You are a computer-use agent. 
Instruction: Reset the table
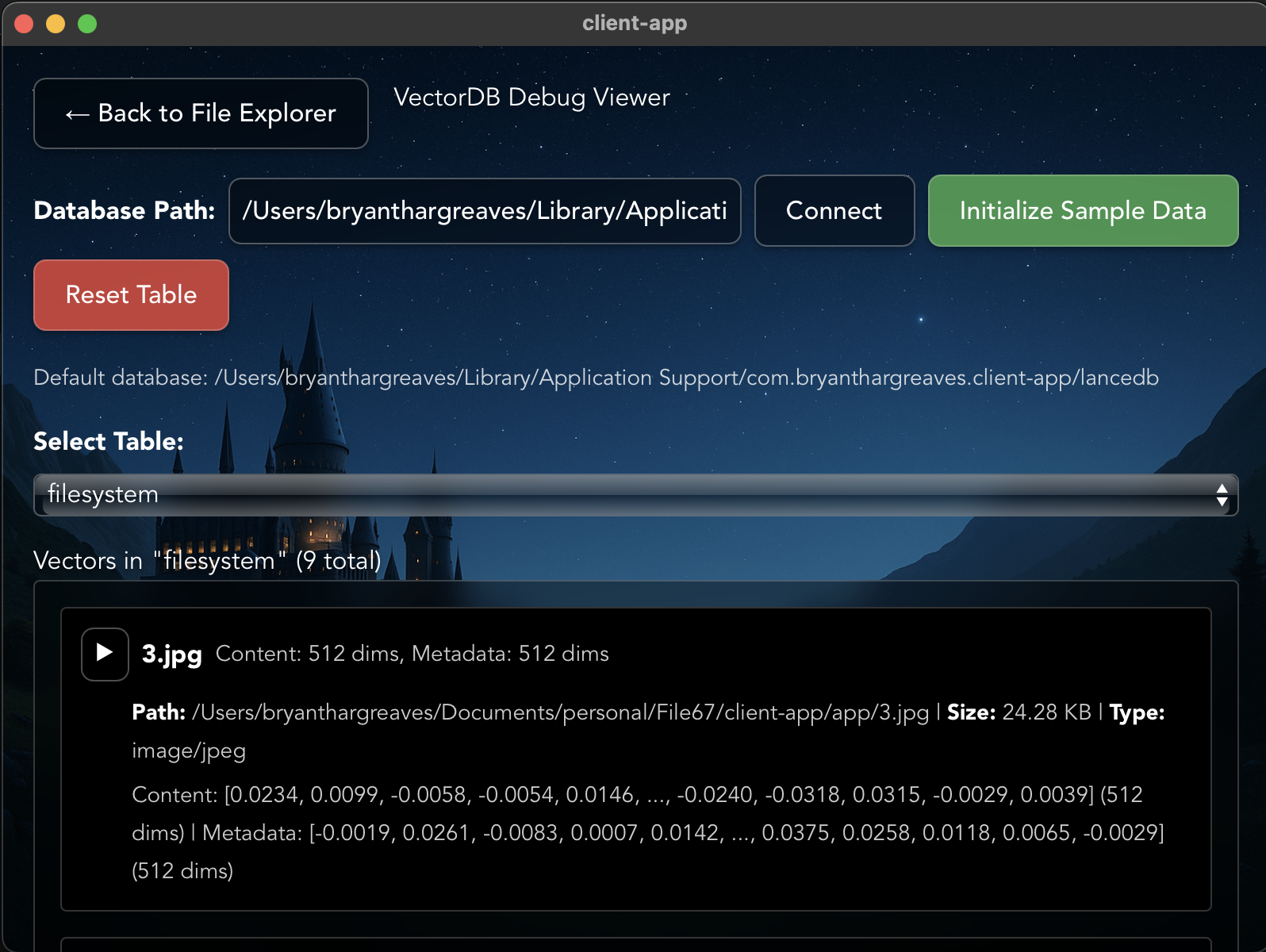(131, 295)
